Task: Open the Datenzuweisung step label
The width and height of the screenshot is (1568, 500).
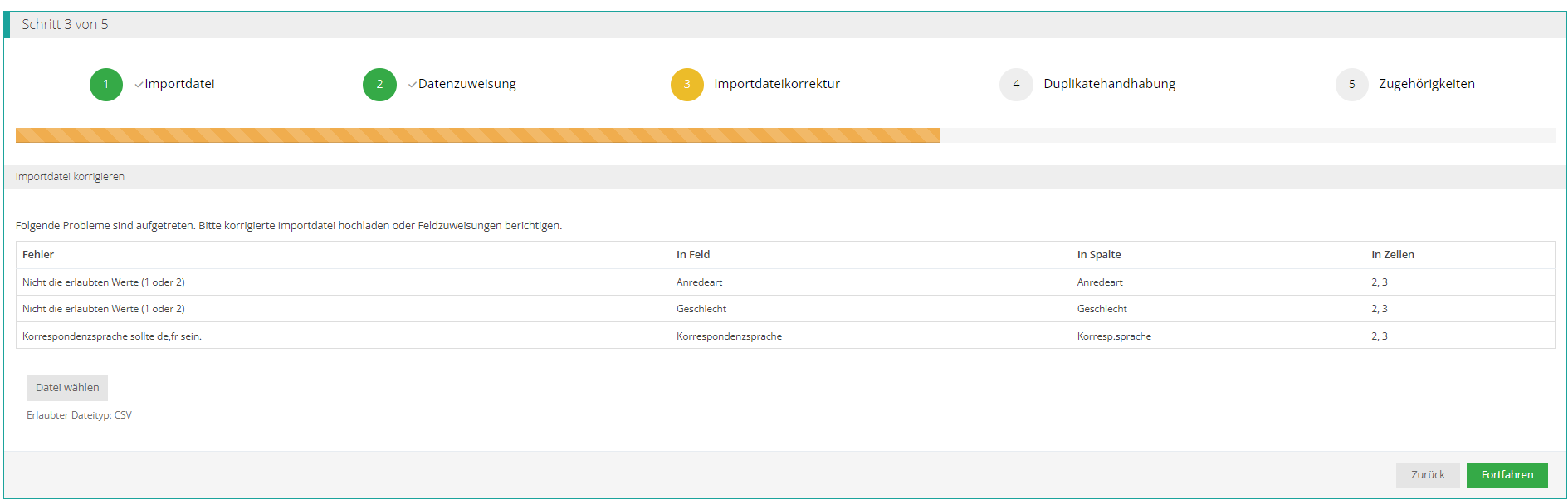Action: coord(466,84)
